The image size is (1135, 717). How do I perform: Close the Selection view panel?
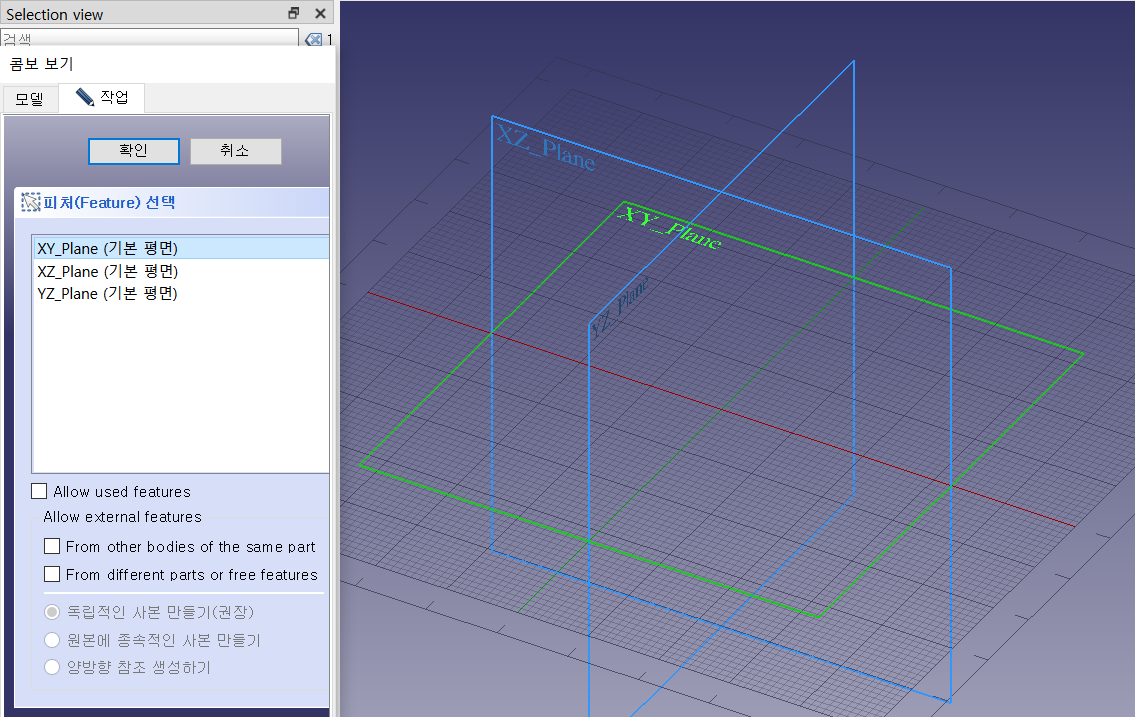pos(321,13)
